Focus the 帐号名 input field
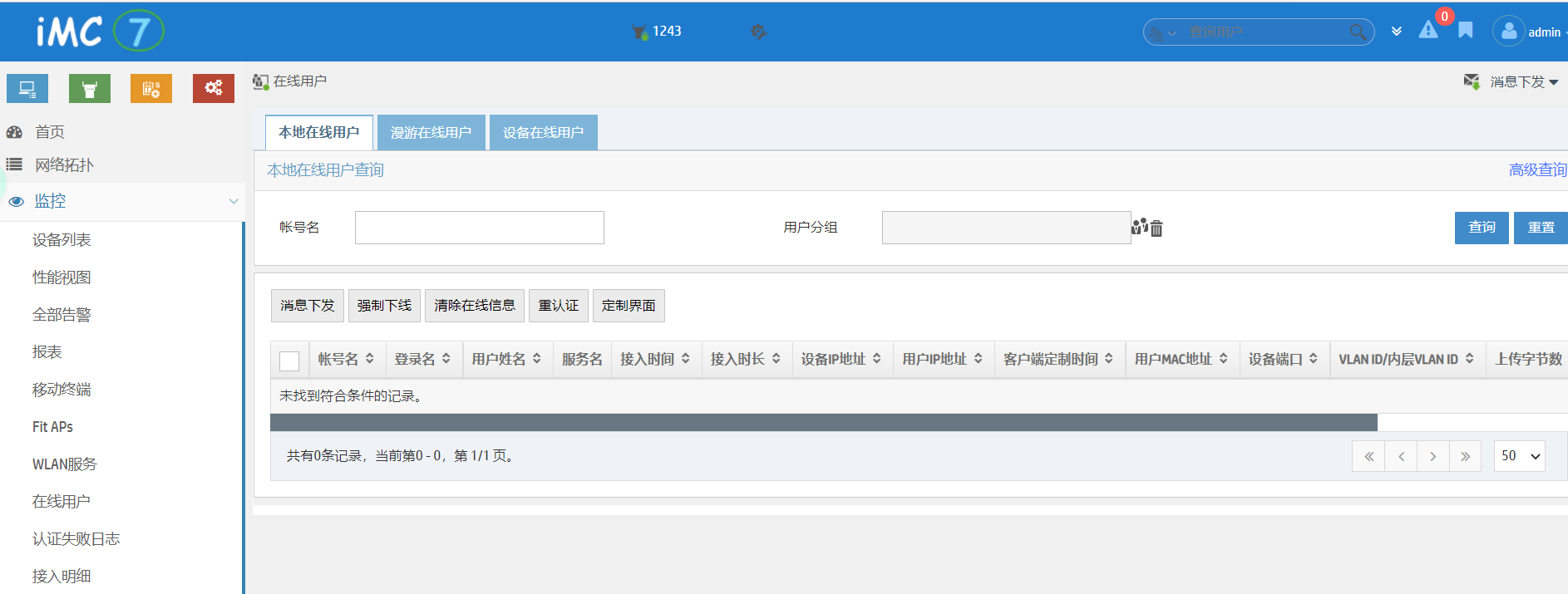Image resolution: width=1568 pixels, height=594 pixels. tap(480, 228)
